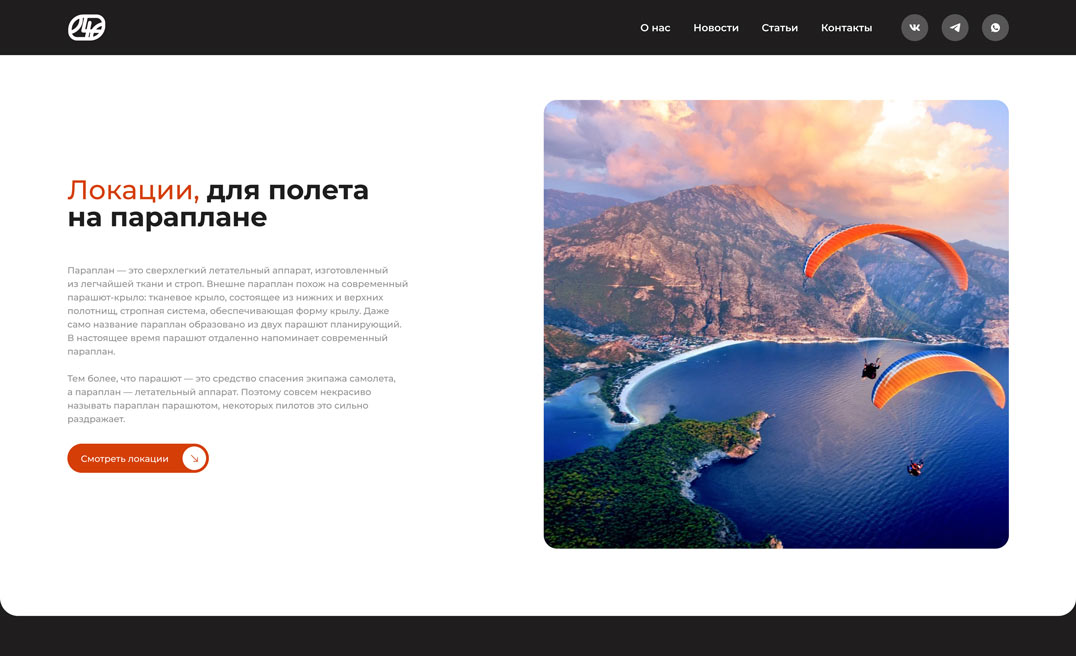The width and height of the screenshot is (1076, 656).
Task: Open the WhatsApp chat icon
Action: (x=995, y=28)
